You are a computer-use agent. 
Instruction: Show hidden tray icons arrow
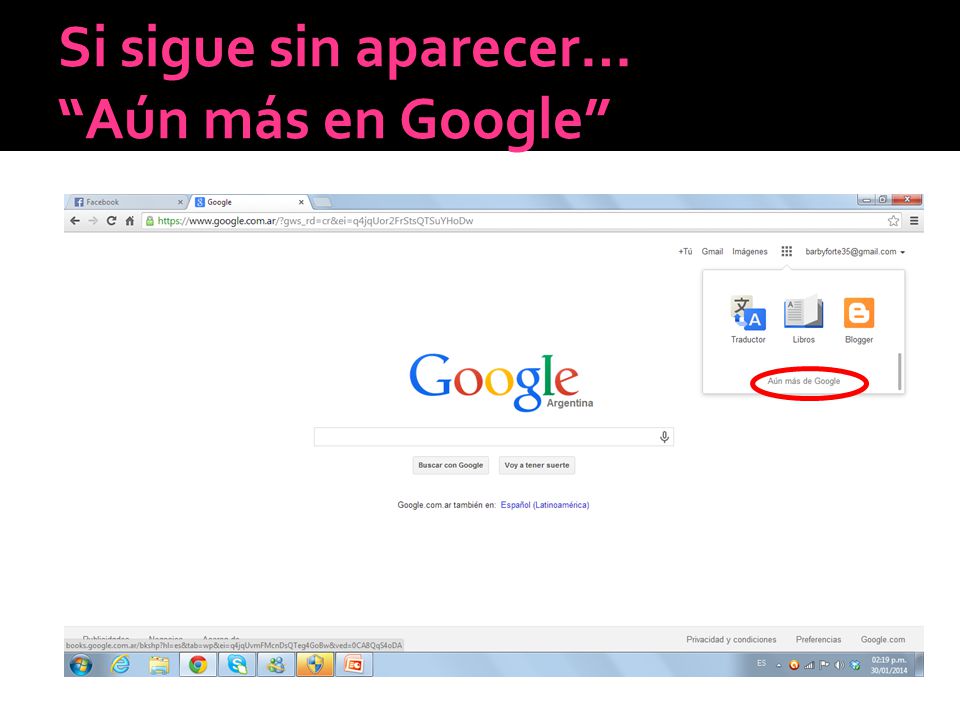pos(779,666)
